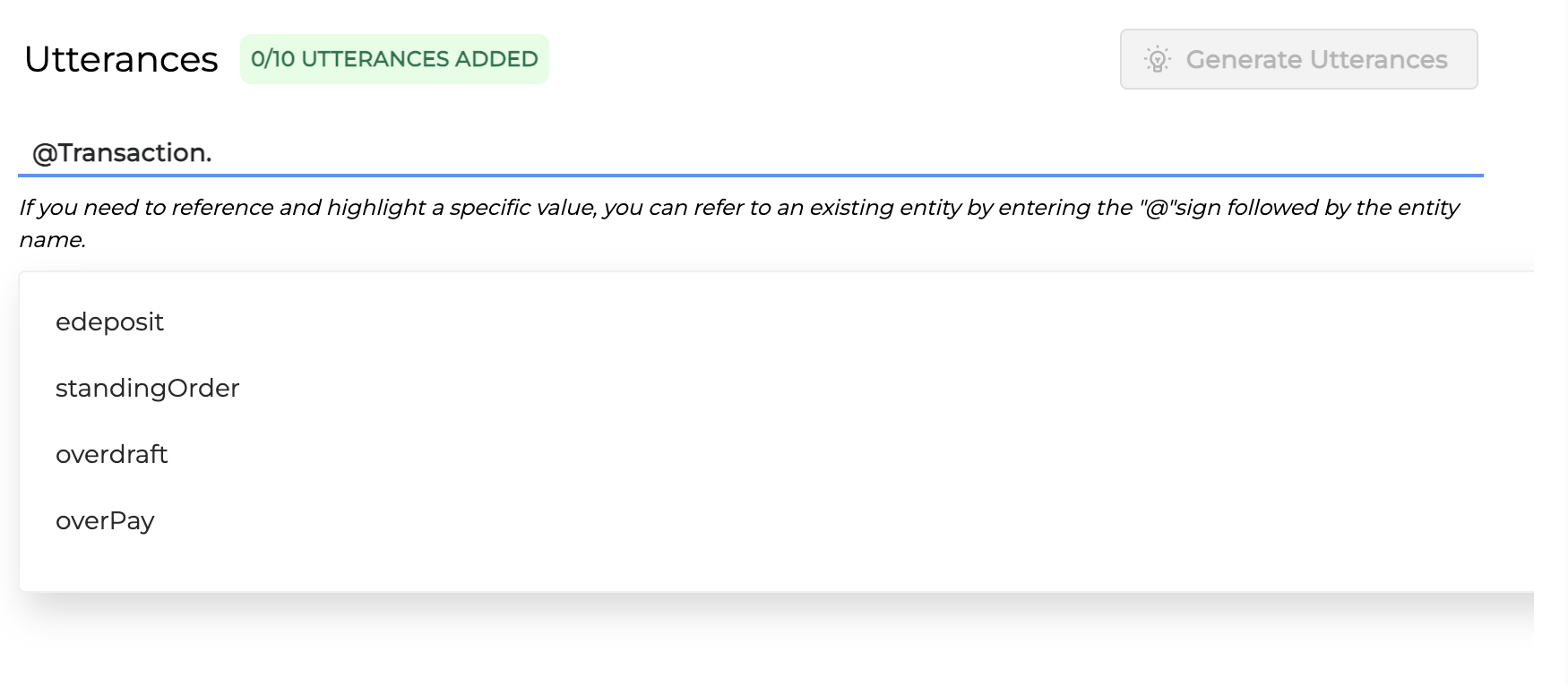1568x686 pixels.
Task: Click blank space between badge and Generate button
Action: (x=833, y=59)
